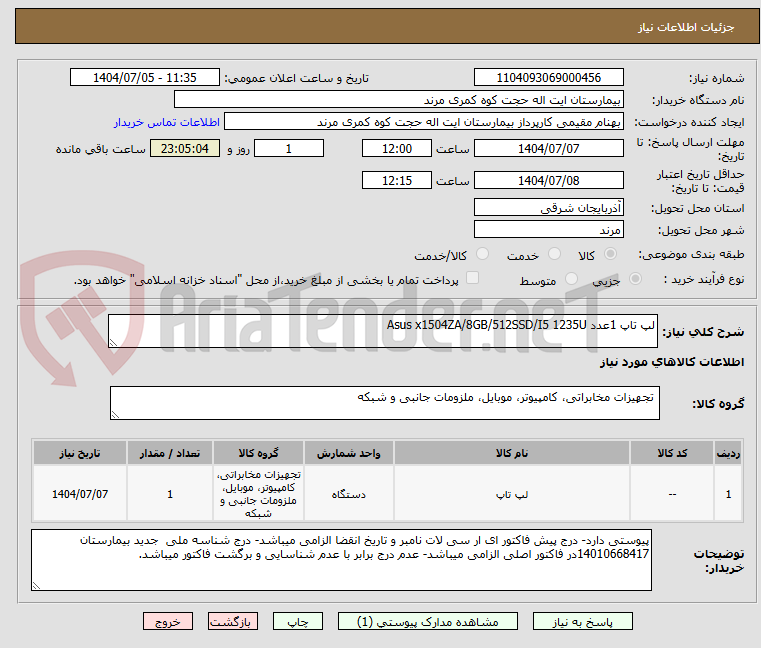Click the تاریخ نیاز column header
This screenshot has width=761, height=648.
point(80,453)
